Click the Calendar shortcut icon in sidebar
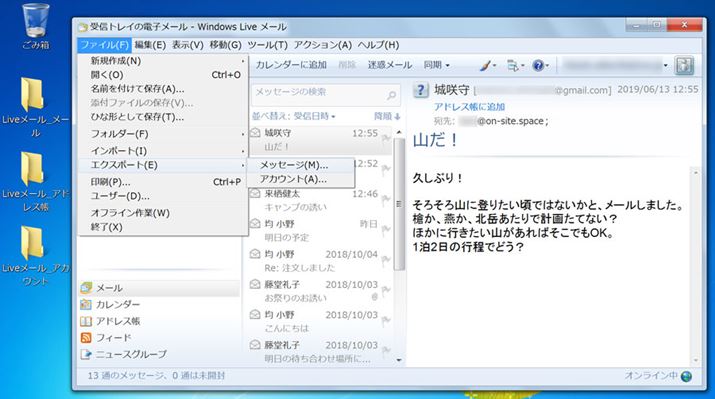 (x=86, y=305)
